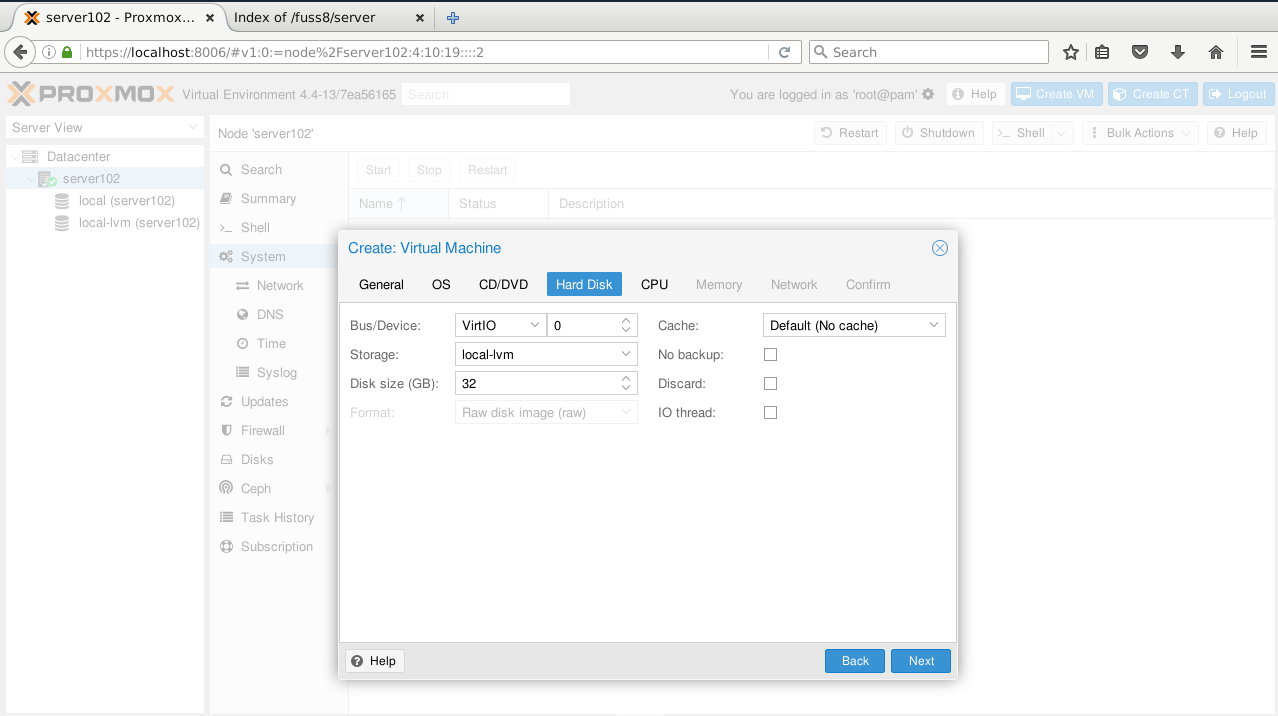Open the Firefox hamburger menu
This screenshot has height=716, width=1278.
coord(1259,52)
